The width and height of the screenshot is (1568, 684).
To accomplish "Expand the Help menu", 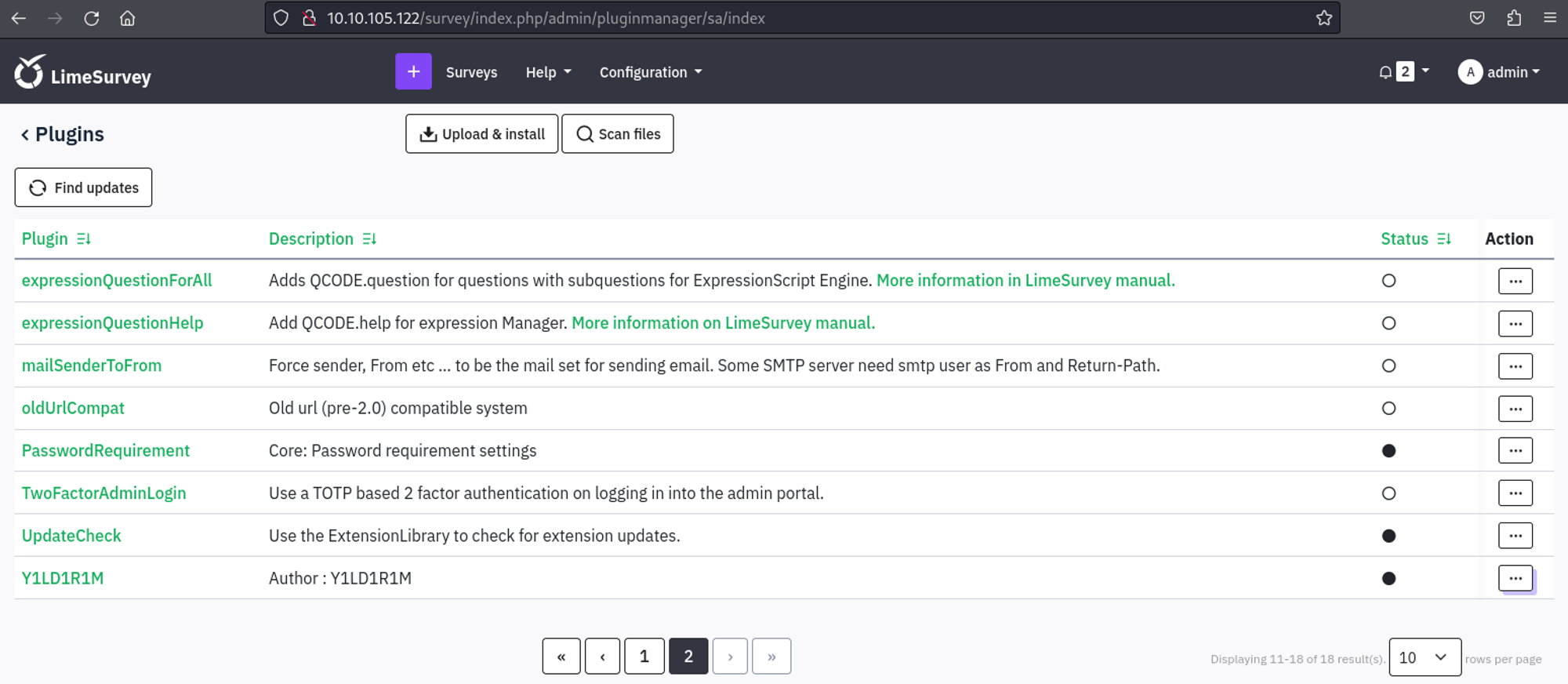I will click(548, 72).
